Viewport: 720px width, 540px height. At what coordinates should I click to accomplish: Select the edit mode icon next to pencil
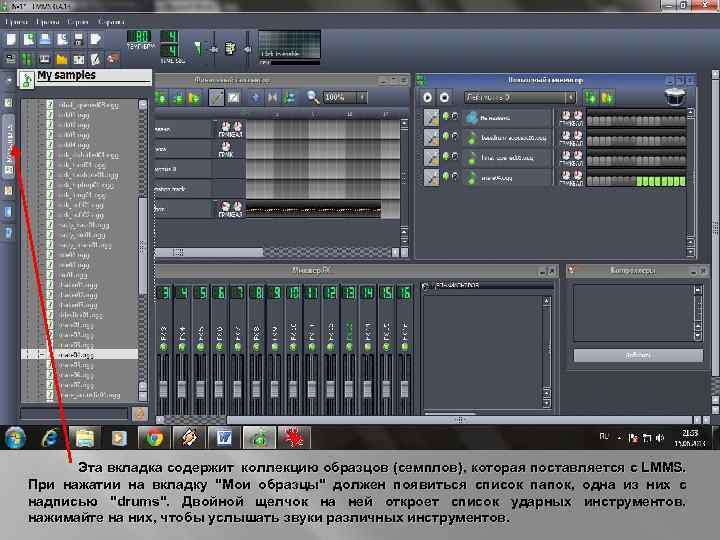coord(233,97)
